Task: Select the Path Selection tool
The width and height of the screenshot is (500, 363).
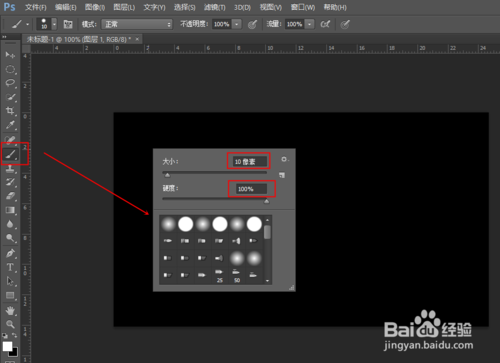Action: pos(10,281)
